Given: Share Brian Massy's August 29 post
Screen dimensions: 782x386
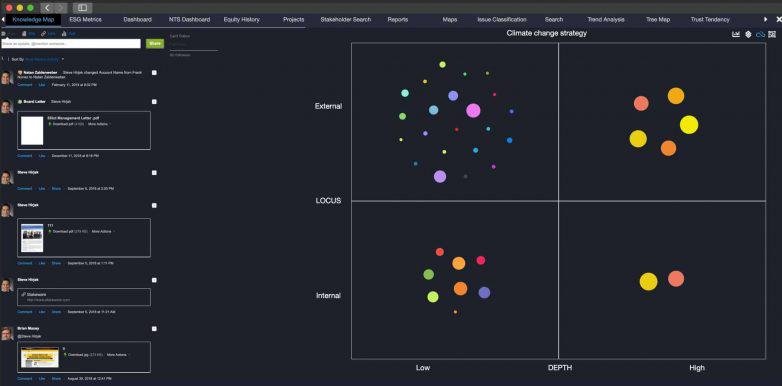Looking at the screenshot, I should pos(56,379).
